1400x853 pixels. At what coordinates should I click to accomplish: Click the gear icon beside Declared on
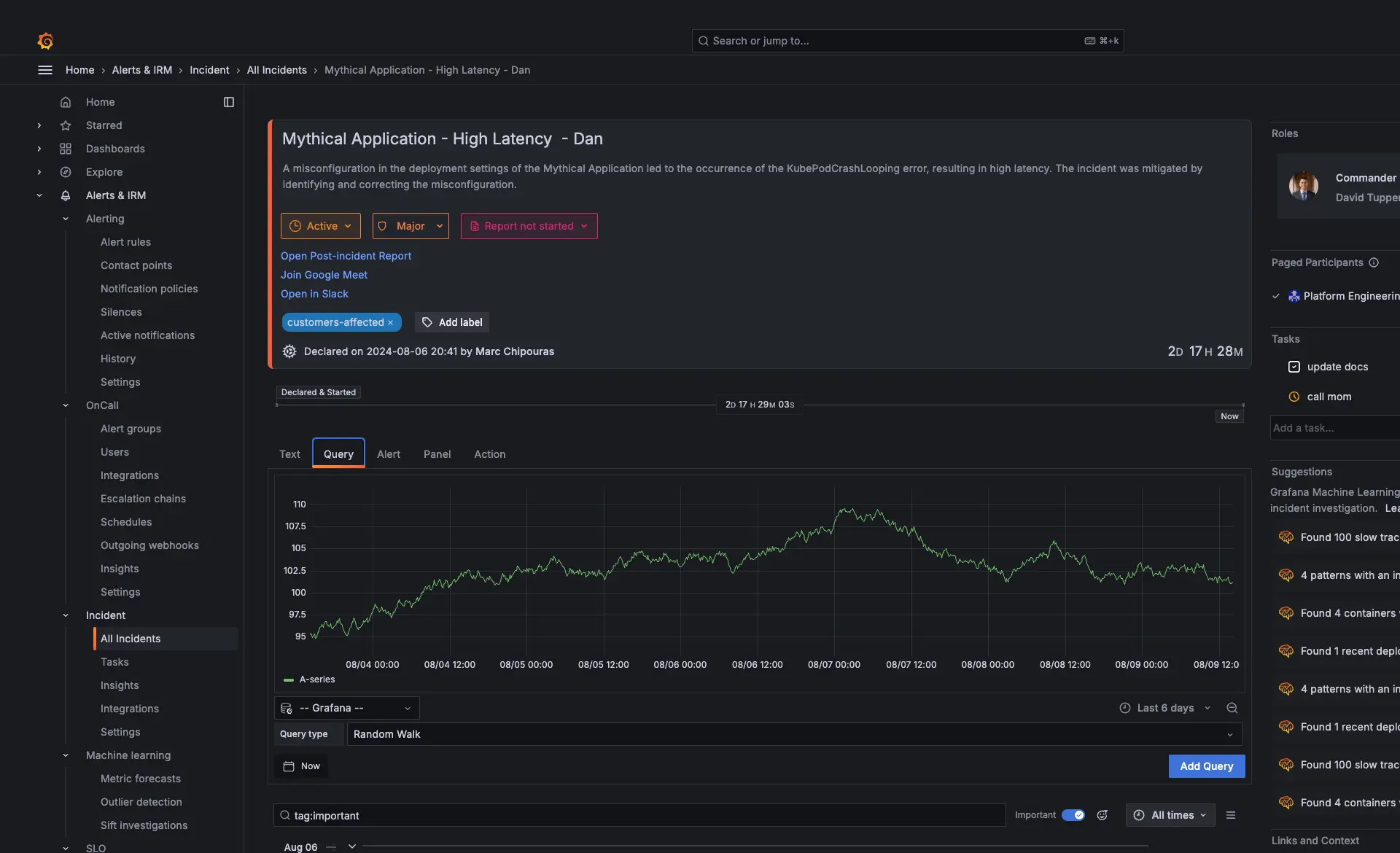pos(289,351)
